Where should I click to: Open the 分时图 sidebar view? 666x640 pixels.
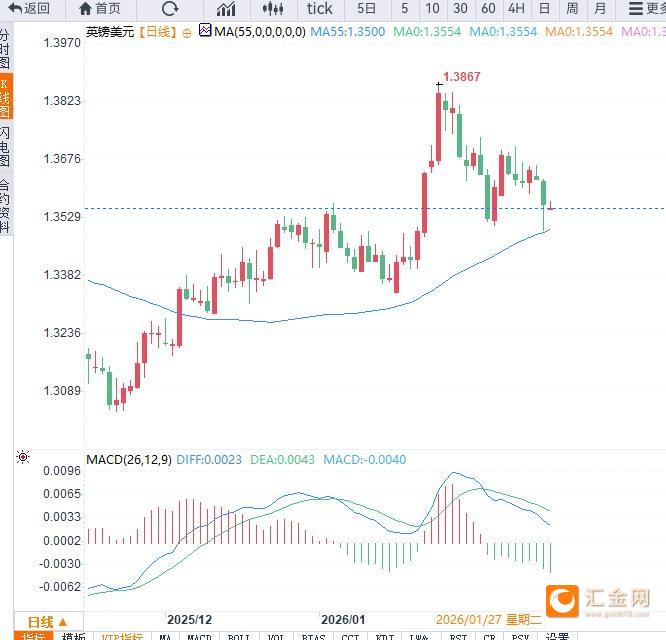point(5,49)
